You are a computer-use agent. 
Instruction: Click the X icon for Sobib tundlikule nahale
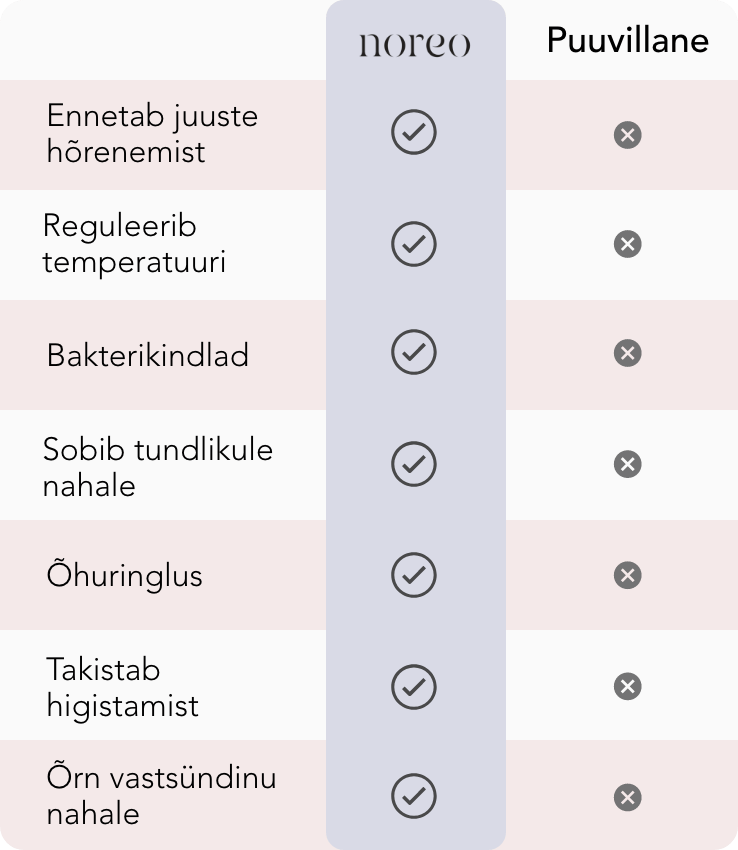pos(627,464)
